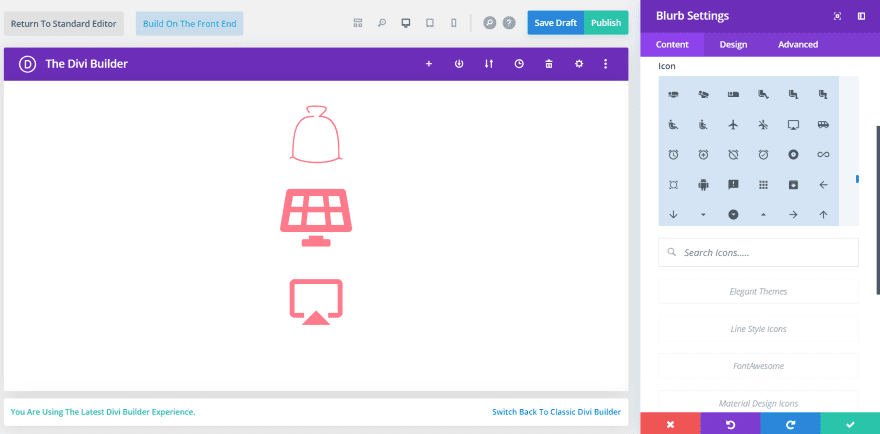Click the trash icon to clear layout
This screenshot has width=880, height=434.
pyautogui.click(x=549, y=64)
